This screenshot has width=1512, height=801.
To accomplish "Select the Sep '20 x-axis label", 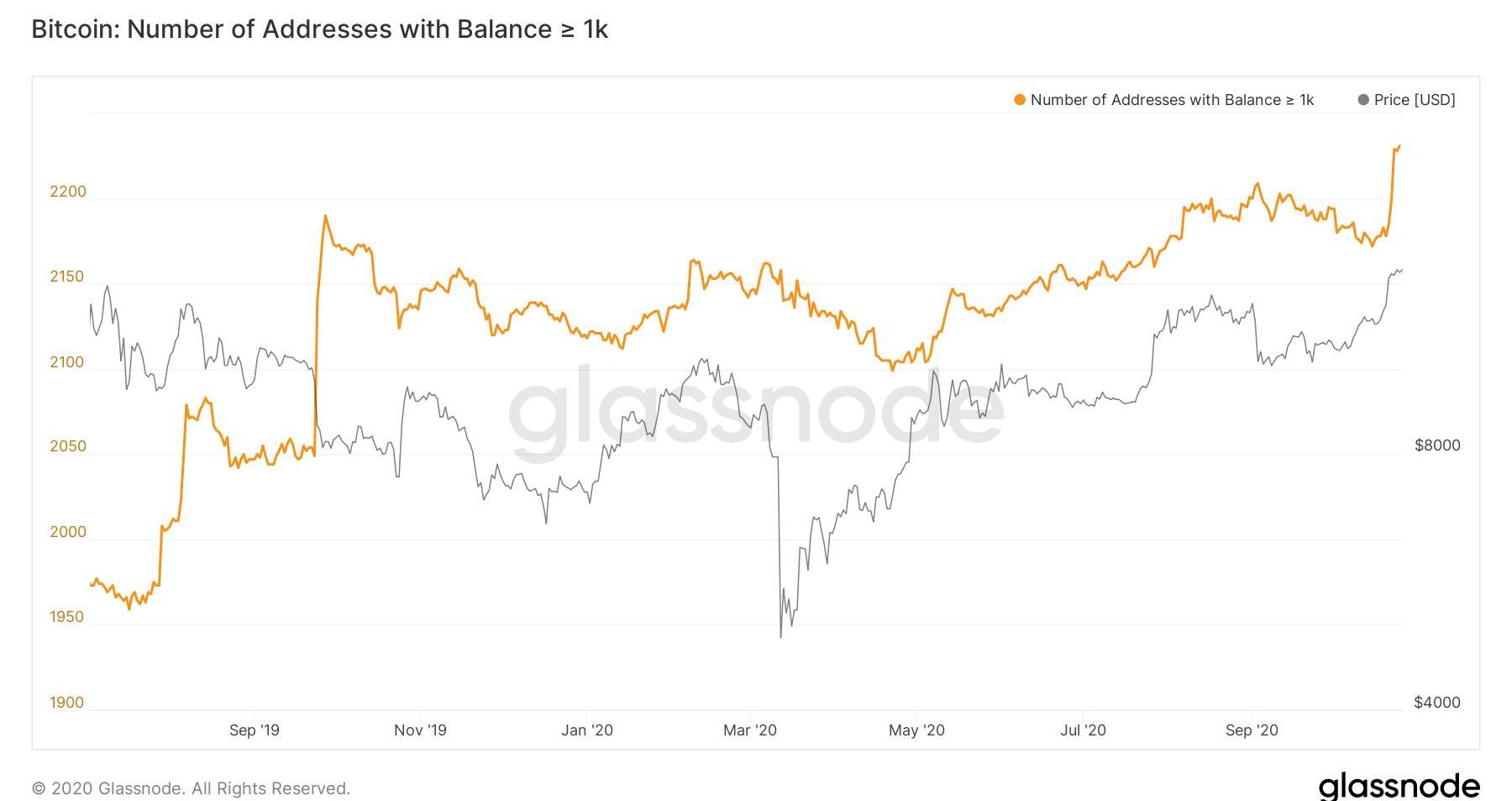I will (x=1251, y=730).
